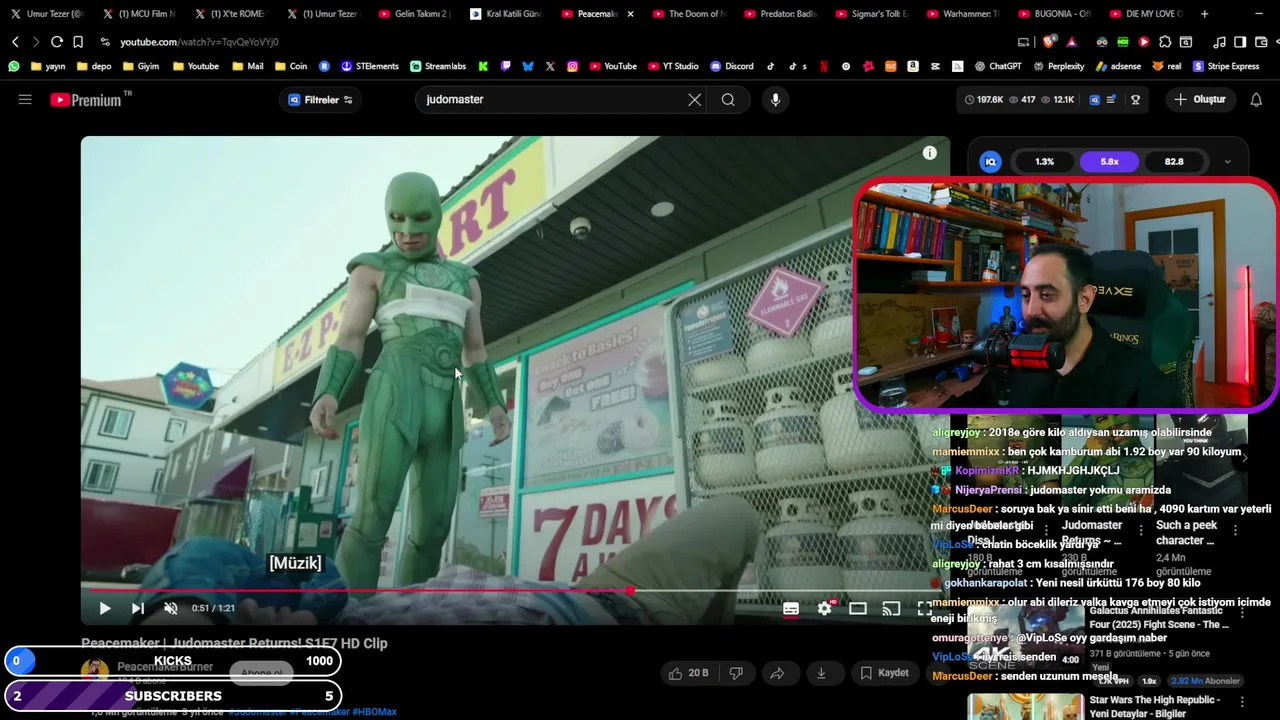Switch to BUGONIA browser tab
Viewport: 1280px width, 720px height.
tap(1054, 14)
